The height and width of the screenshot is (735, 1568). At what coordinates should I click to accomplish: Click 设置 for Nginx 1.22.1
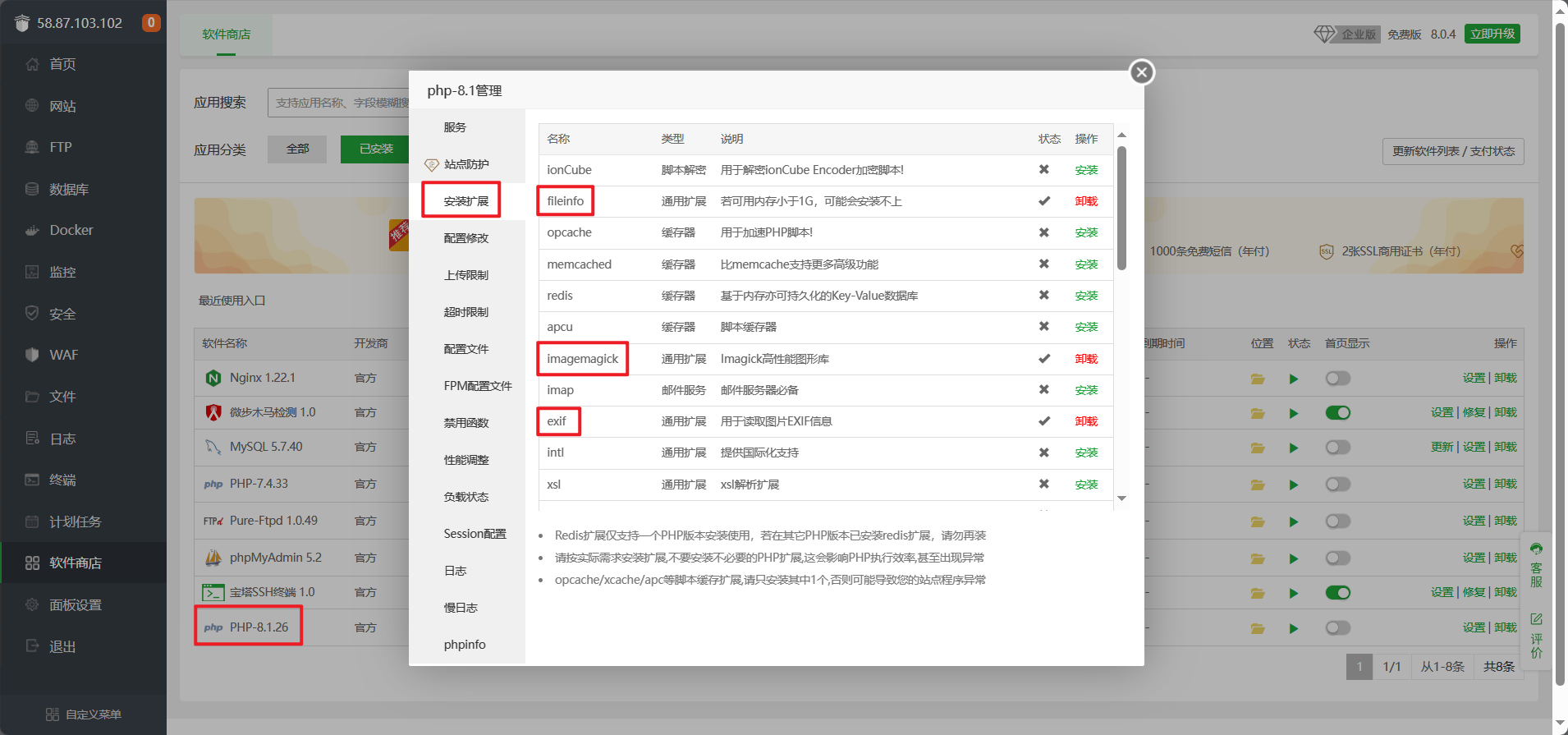coord(1474,378)
